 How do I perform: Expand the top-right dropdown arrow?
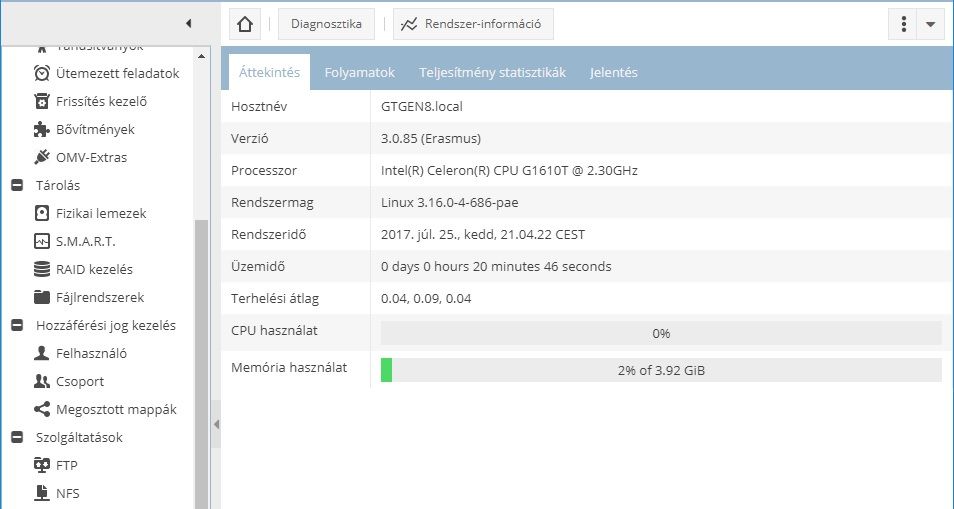coord(931,24)
